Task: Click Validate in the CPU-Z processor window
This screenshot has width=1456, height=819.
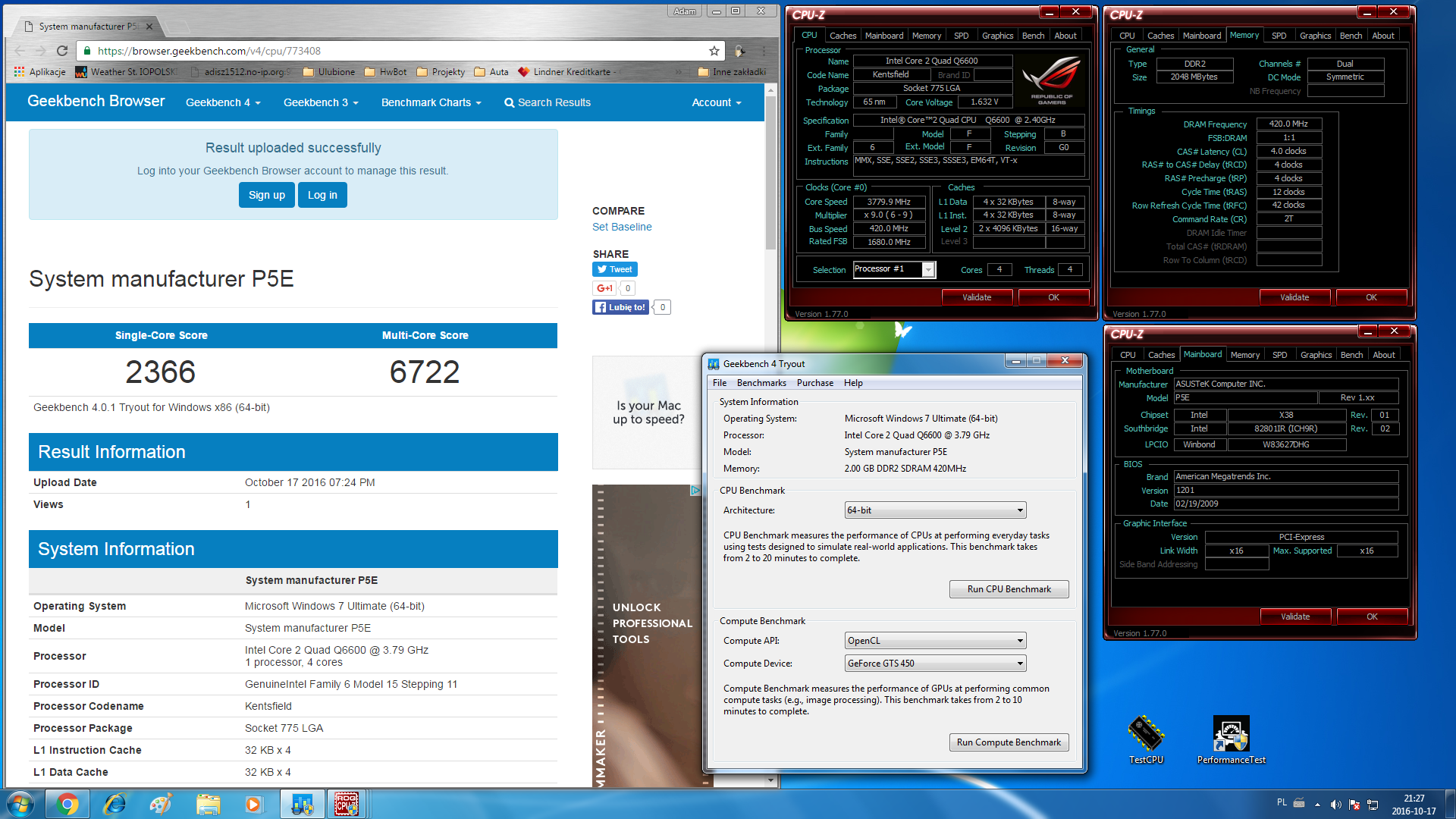Action: tap(977, 297)
